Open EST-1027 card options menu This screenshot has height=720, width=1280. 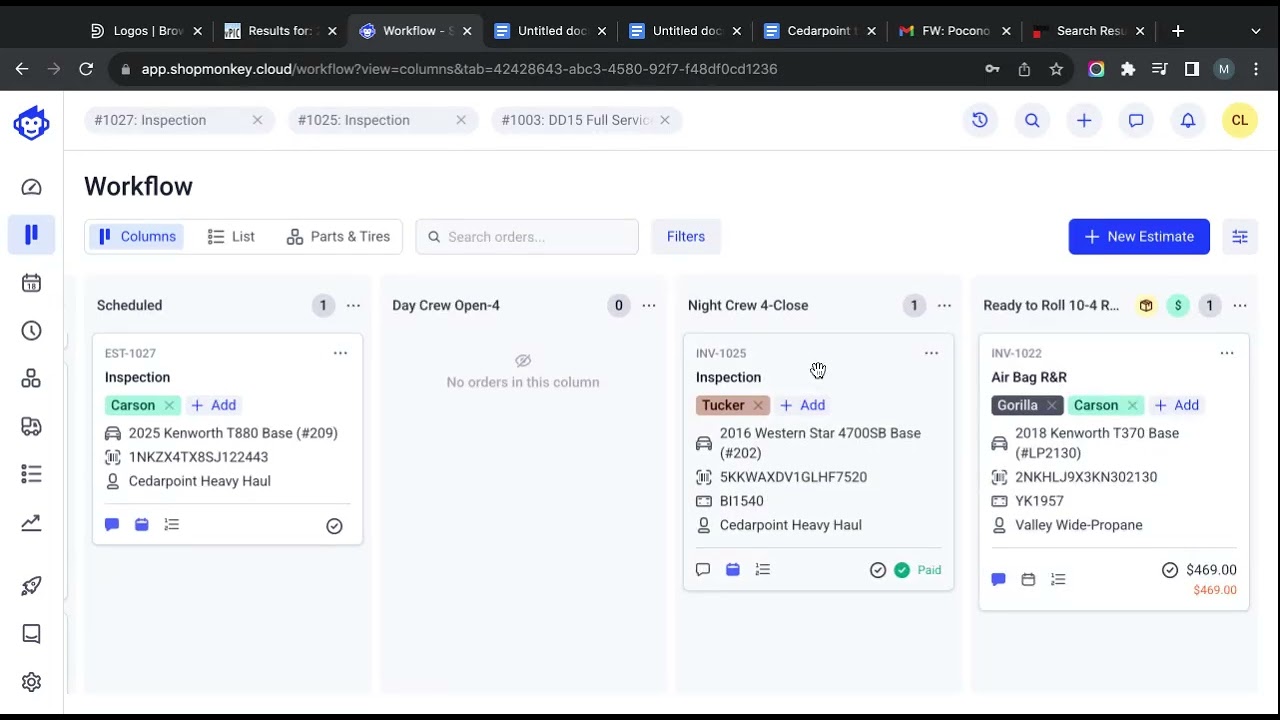coord(340,353)
